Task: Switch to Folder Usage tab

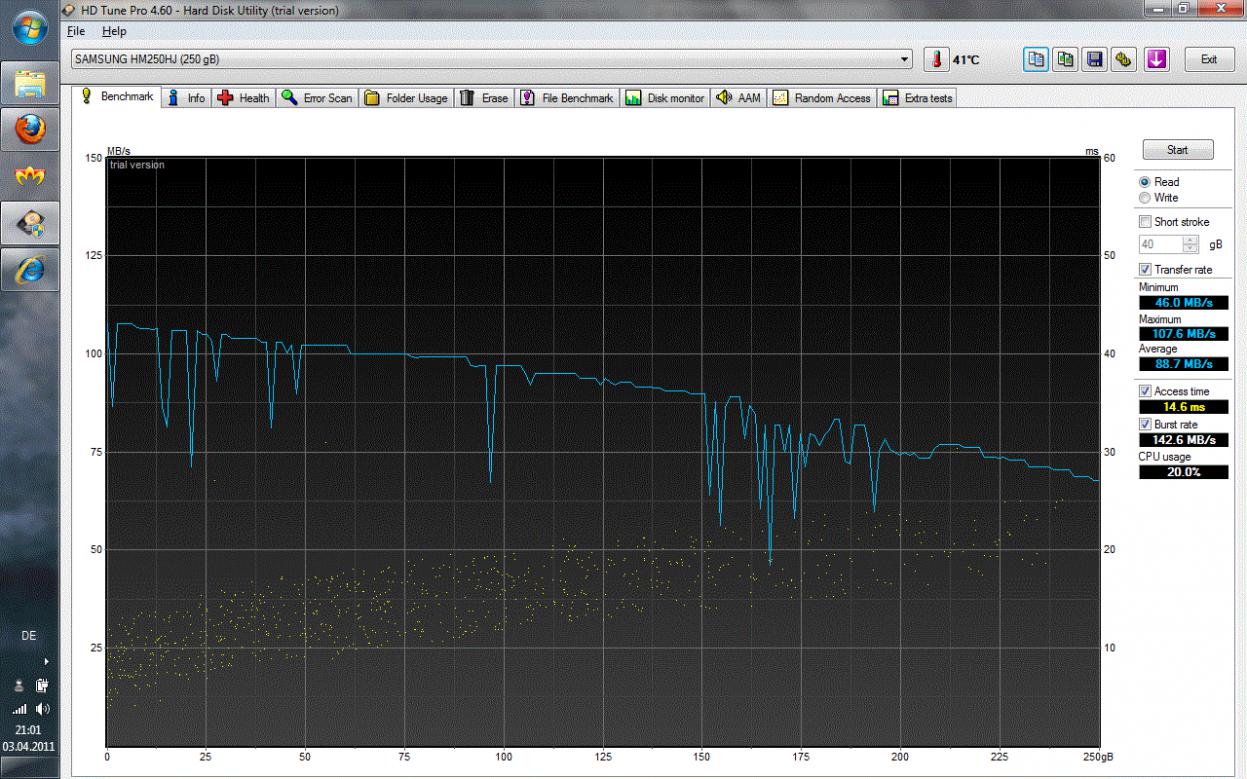Action: coord(405,98)
